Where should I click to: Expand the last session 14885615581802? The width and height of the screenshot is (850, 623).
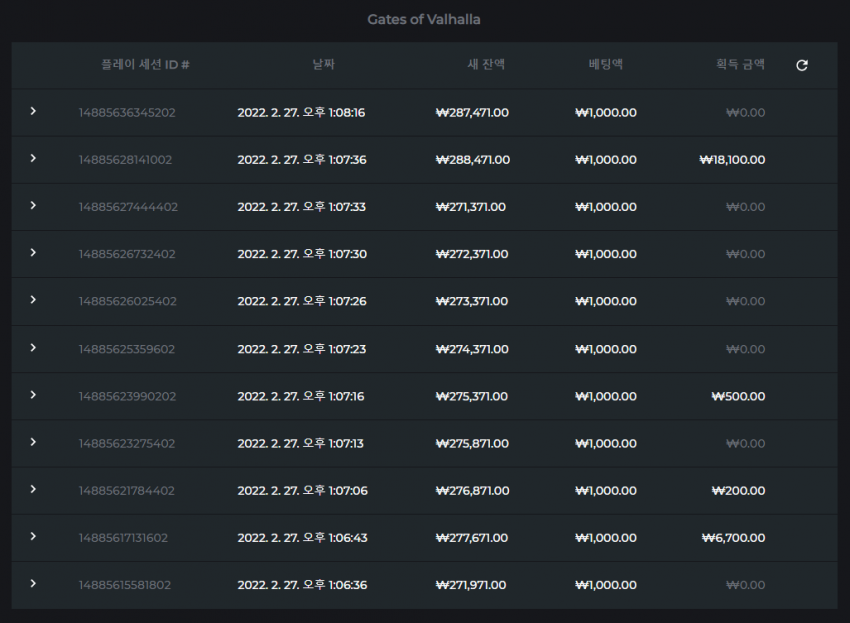tap(33, 583)
